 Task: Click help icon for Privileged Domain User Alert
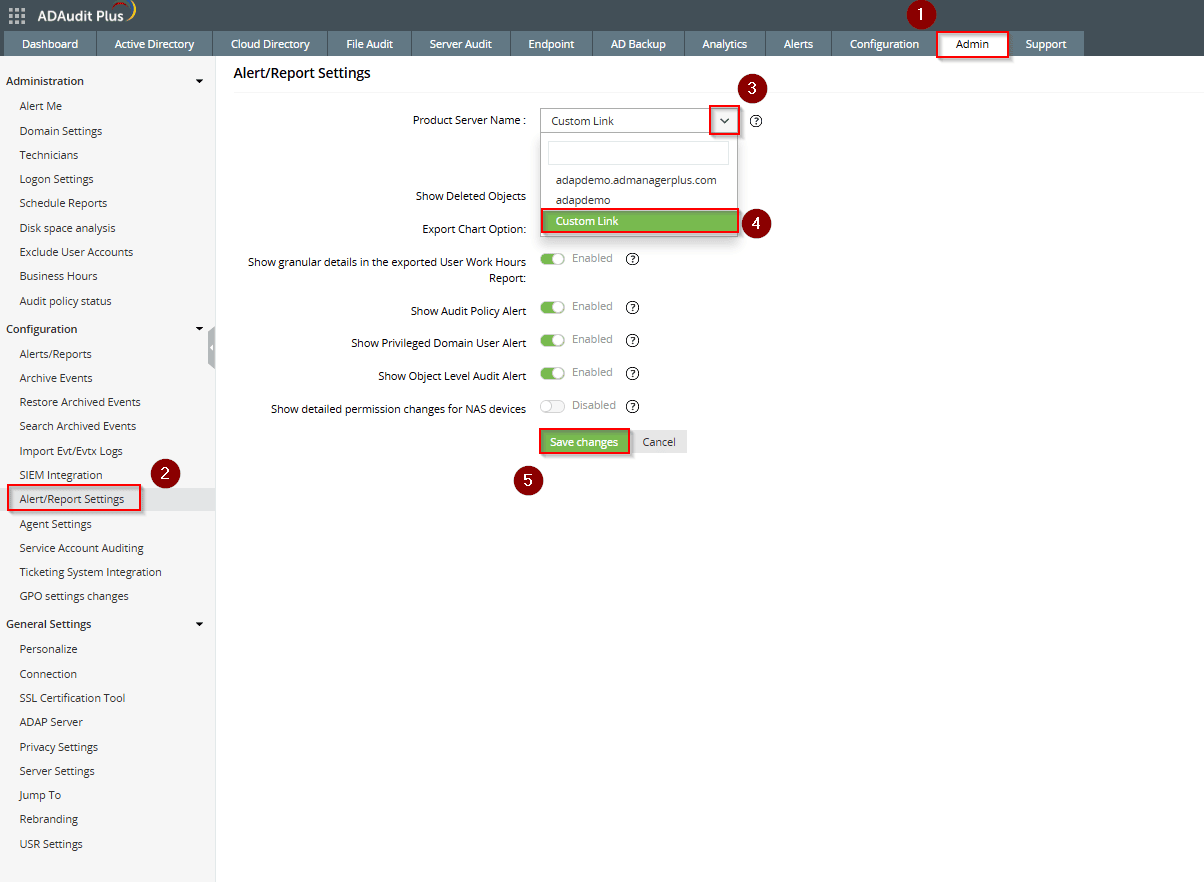coord(632,340)
